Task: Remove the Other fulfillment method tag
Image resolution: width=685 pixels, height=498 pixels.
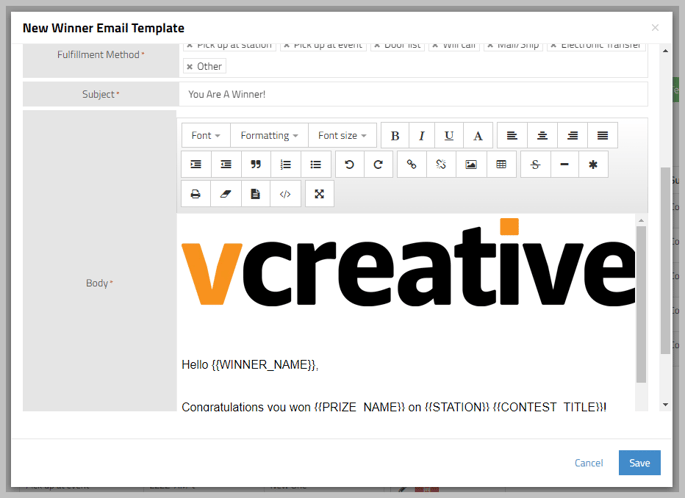Action: (190, 67)
